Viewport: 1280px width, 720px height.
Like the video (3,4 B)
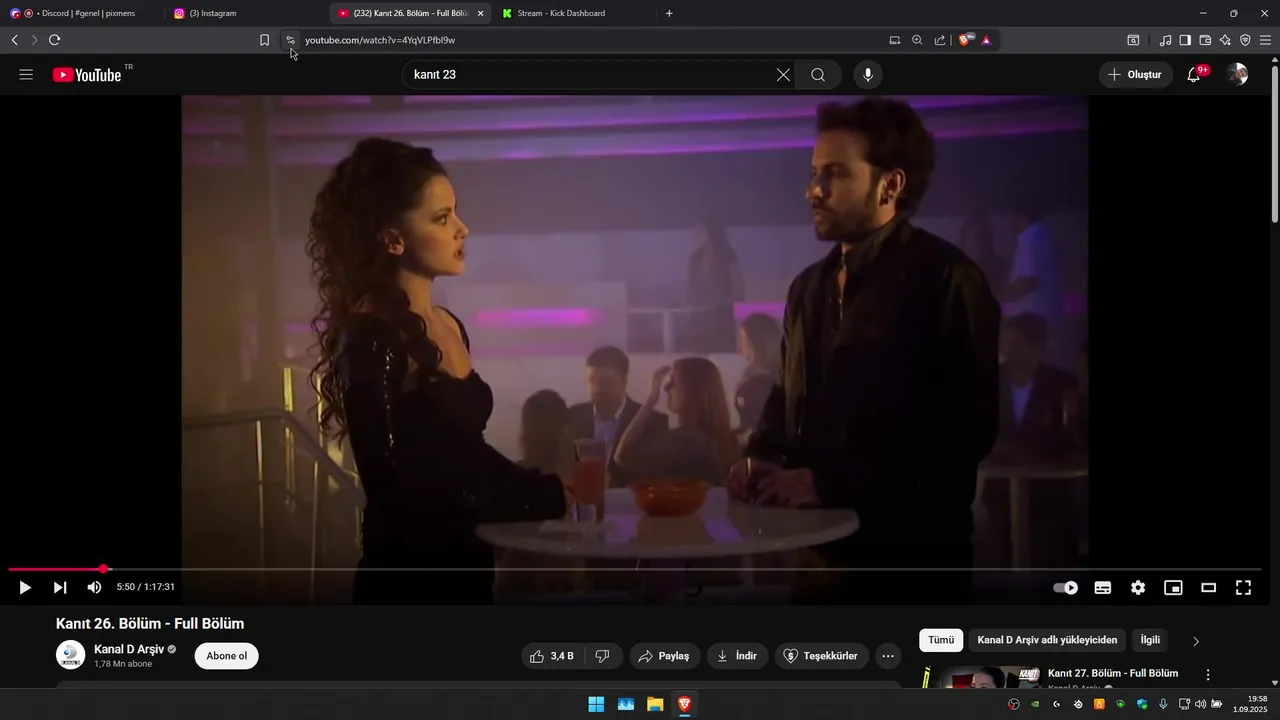[x=553, y=656]
